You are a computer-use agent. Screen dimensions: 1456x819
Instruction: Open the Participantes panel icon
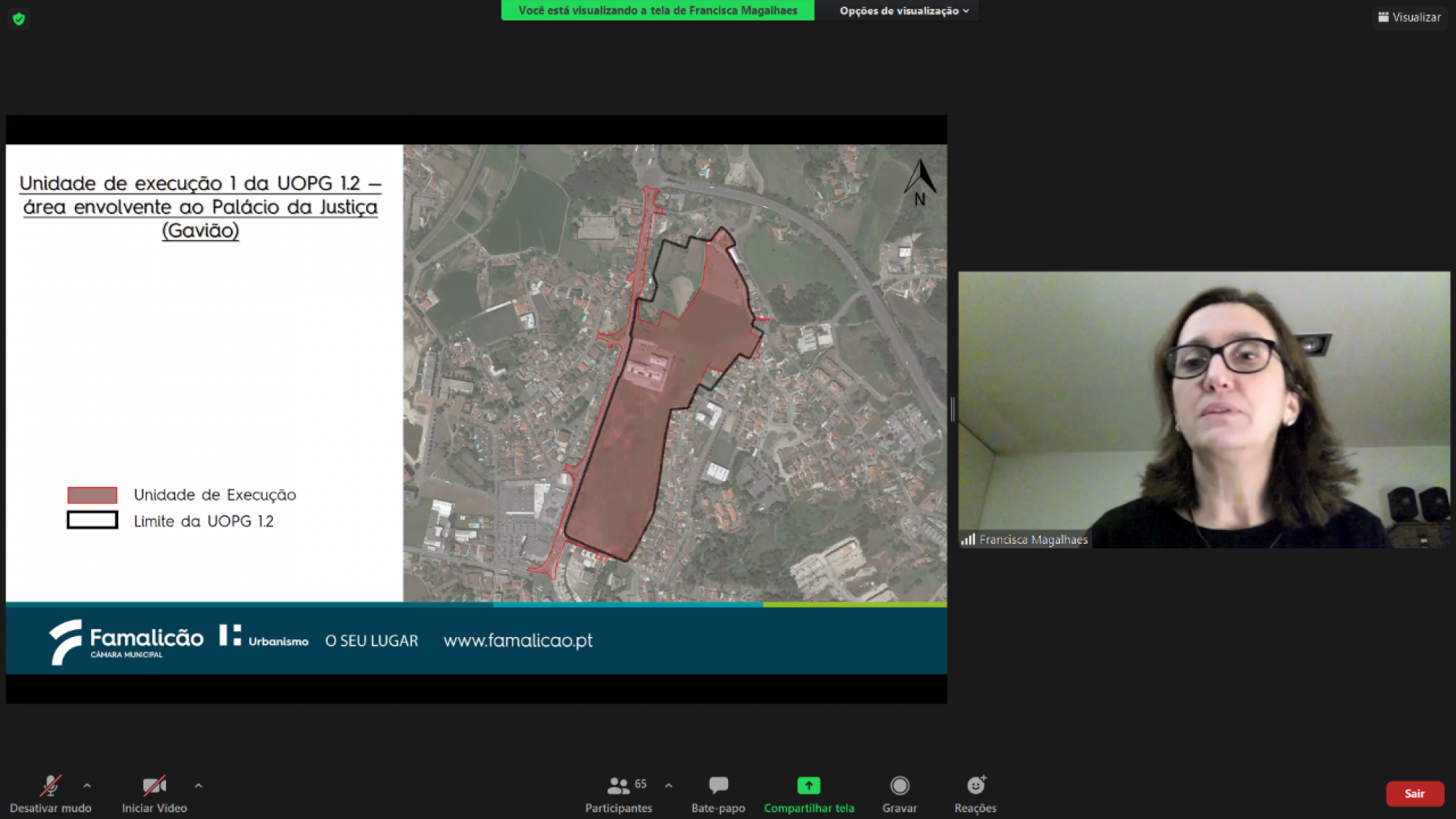click(618, 786)
